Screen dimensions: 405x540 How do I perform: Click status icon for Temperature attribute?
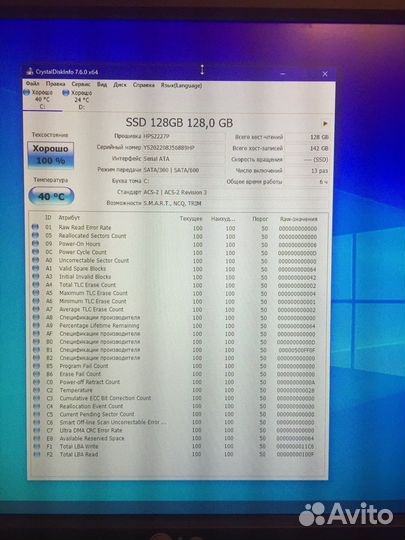click(x=36, y=390)
